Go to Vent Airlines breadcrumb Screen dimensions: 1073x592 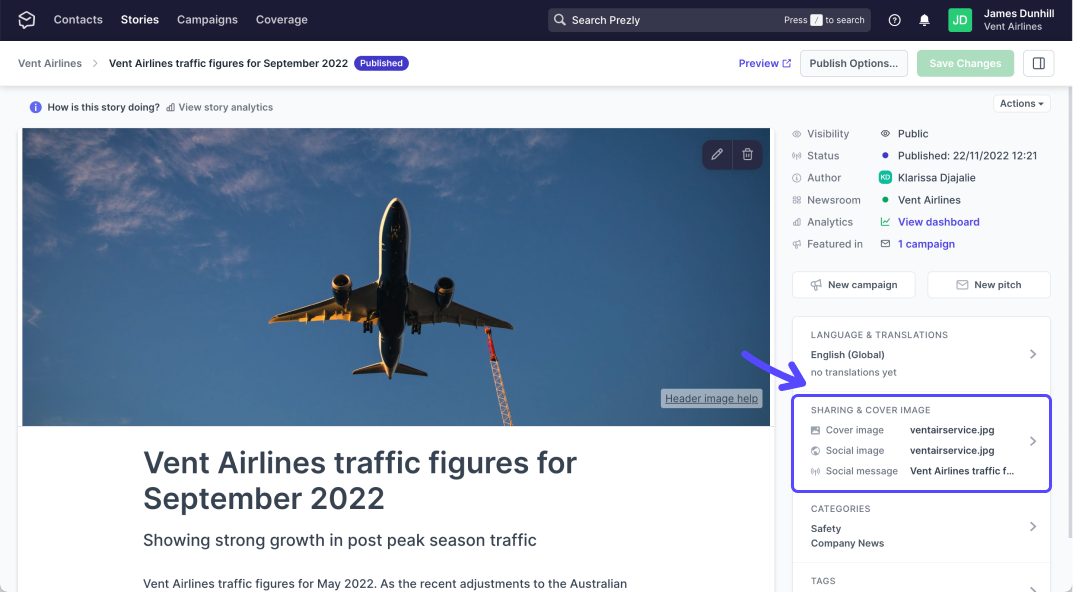pyautogui.click(x=50, y=63)
